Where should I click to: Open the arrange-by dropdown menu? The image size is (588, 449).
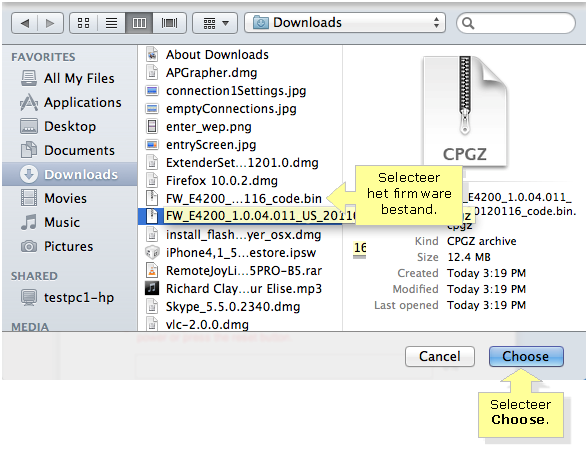pos(215,23)
